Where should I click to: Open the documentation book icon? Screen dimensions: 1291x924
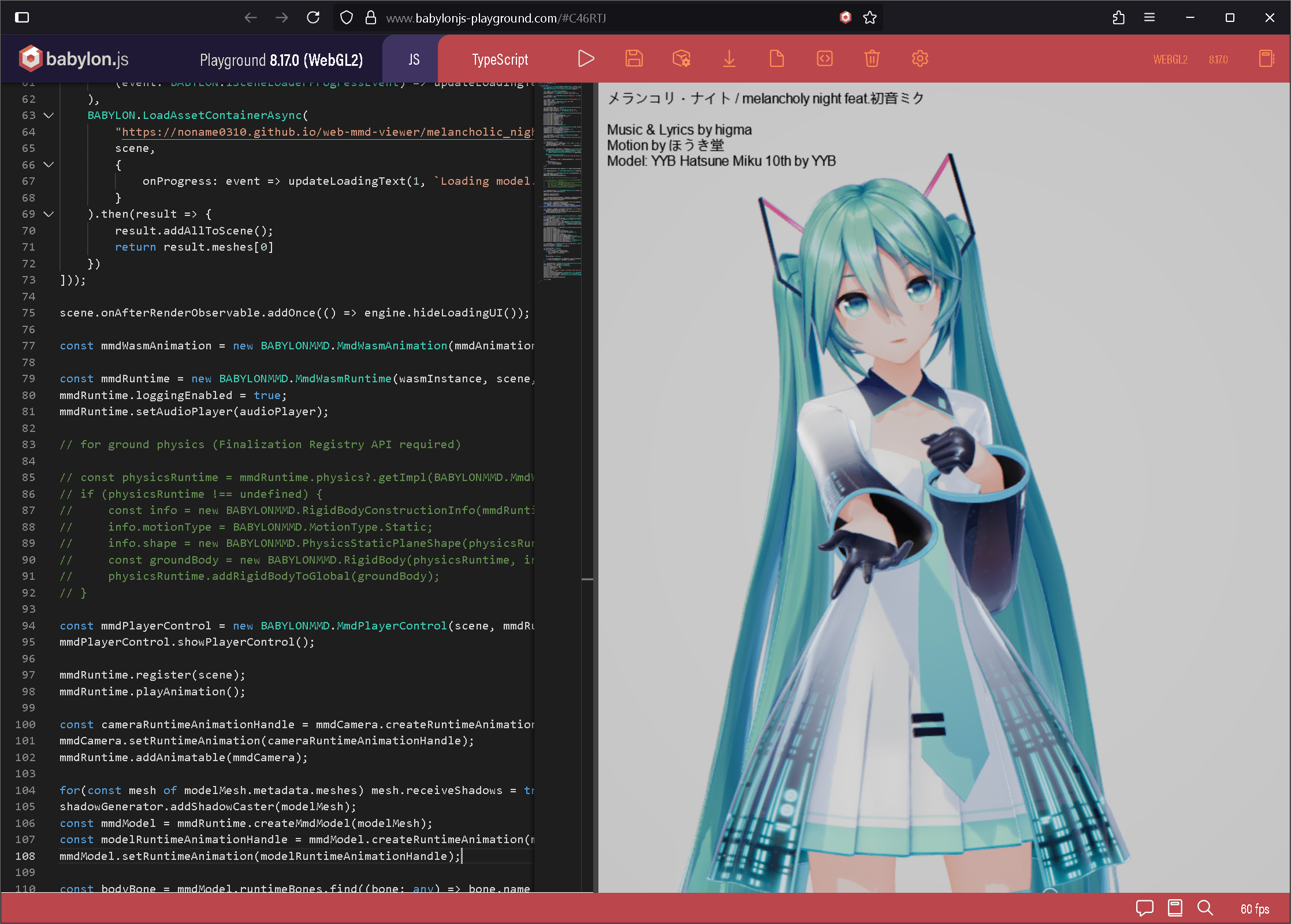pyautogui.click(x=1175, y=908)
